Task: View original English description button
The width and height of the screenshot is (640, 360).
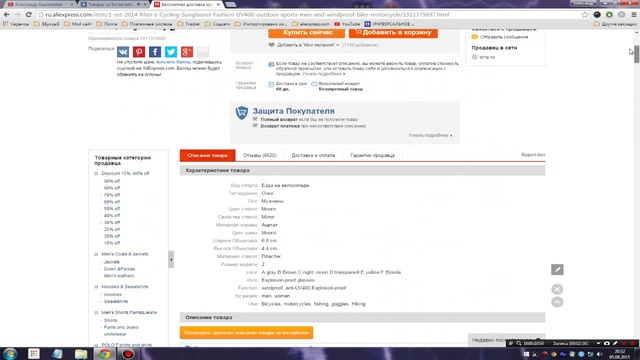Action: (x=246, y=333)
